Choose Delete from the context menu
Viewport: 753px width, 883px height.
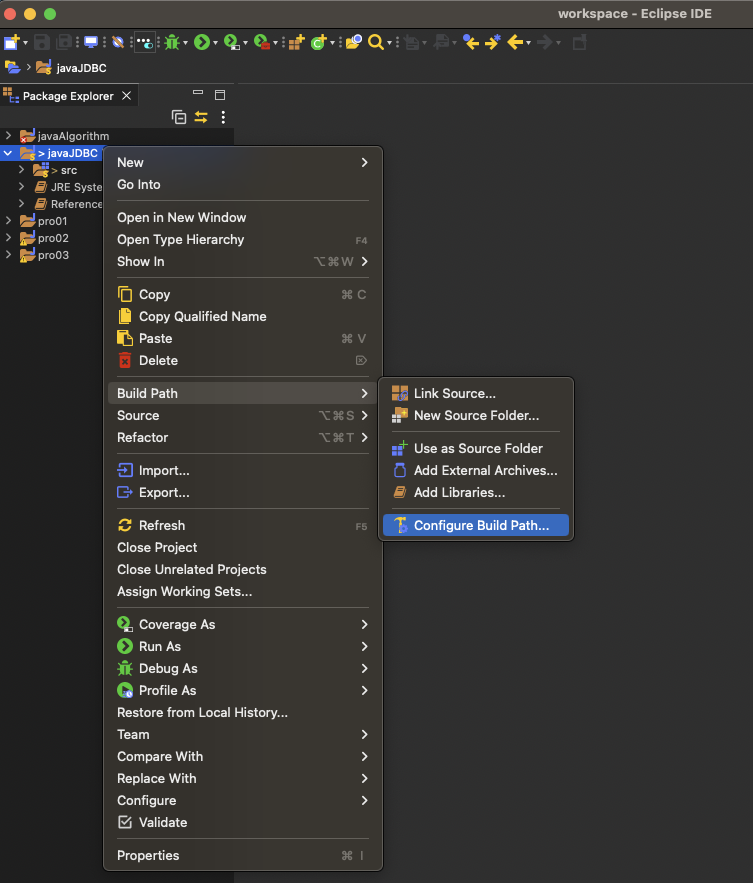point(243,360)
